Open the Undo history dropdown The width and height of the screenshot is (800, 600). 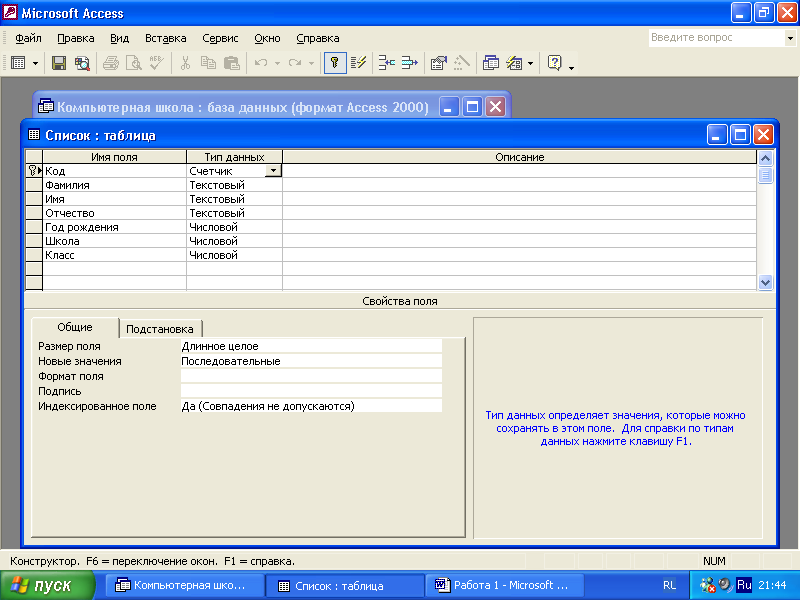pyautogui.click(x=278, y=64)
